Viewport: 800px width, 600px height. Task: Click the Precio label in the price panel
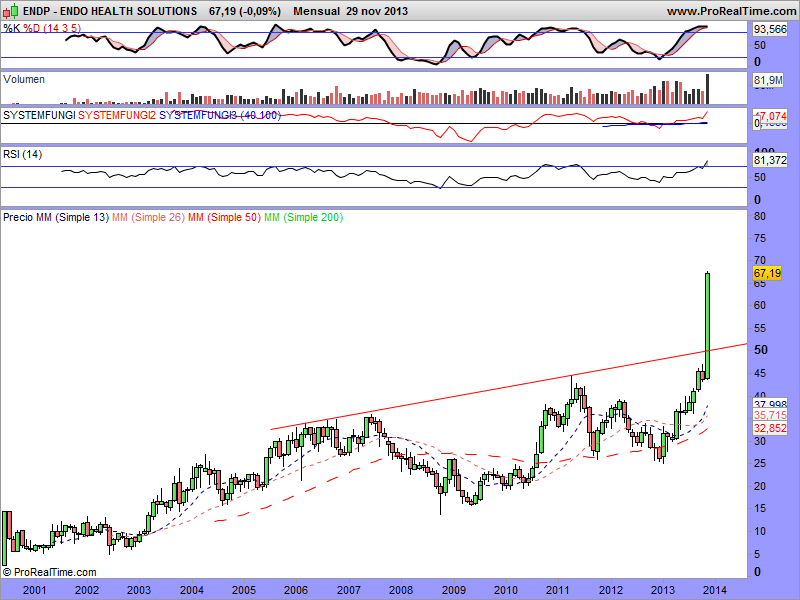click(x=18, y=217)
